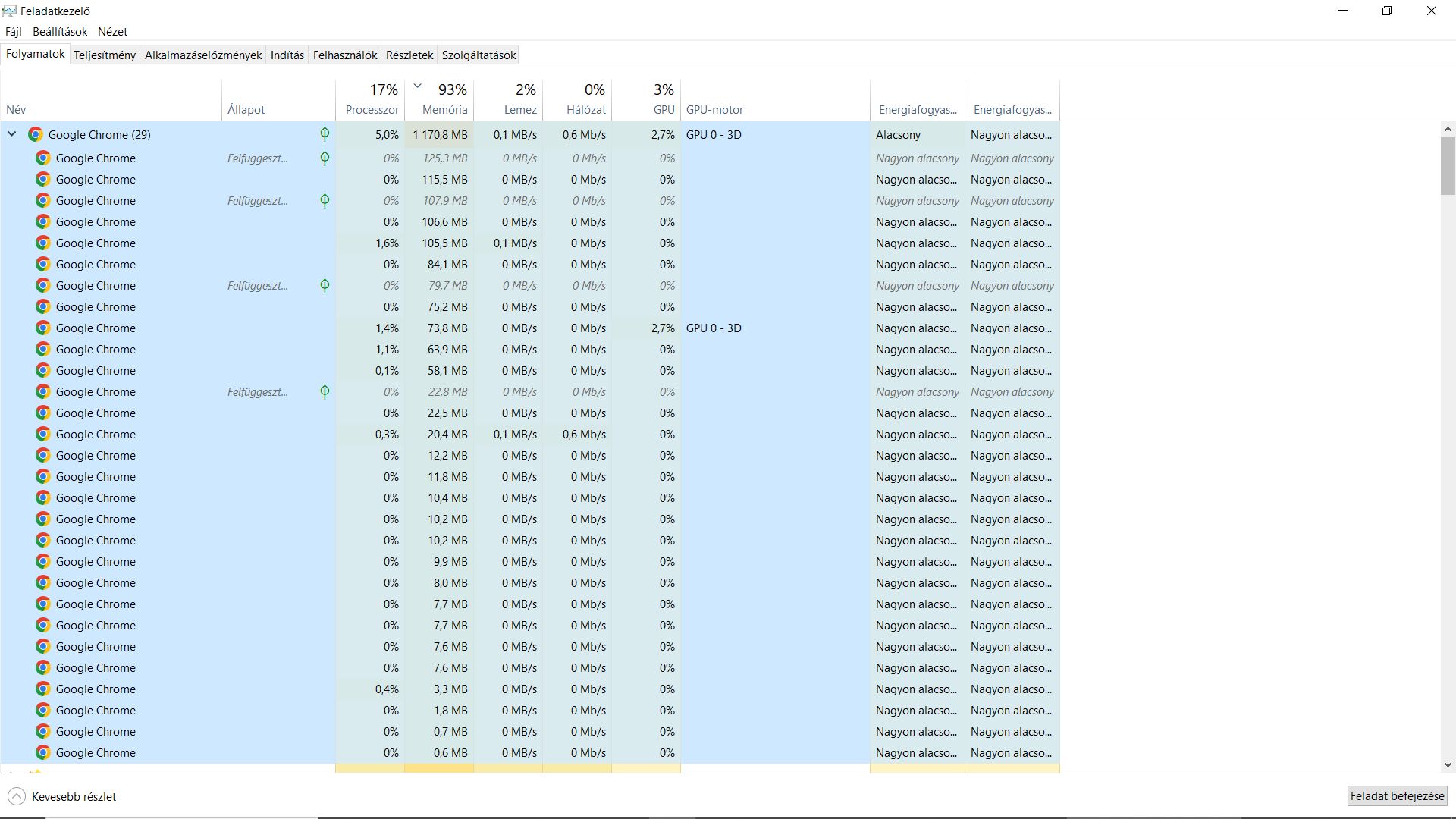Image resolution: width=1456 pixels, height=819 pixels.
Task: Click the leaf icon on the 22,8 MB row
Action: 325,392
